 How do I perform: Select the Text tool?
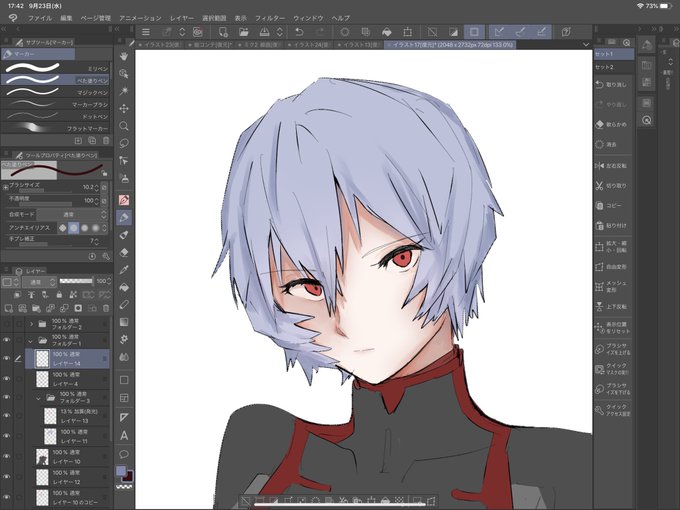pyautogui.click(x=124, y=435)
